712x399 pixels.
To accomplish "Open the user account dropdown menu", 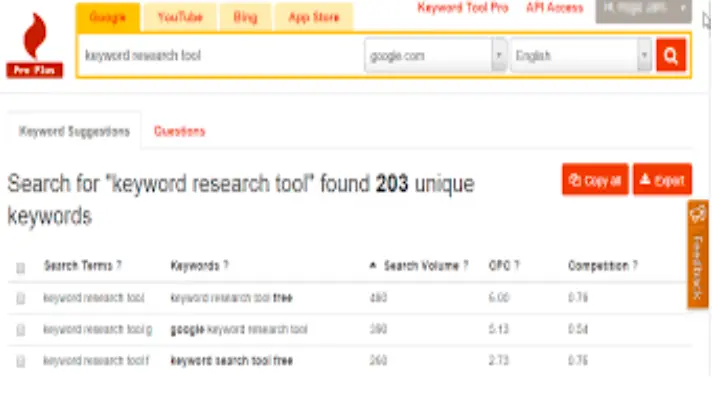I will (x=643, y=10).
